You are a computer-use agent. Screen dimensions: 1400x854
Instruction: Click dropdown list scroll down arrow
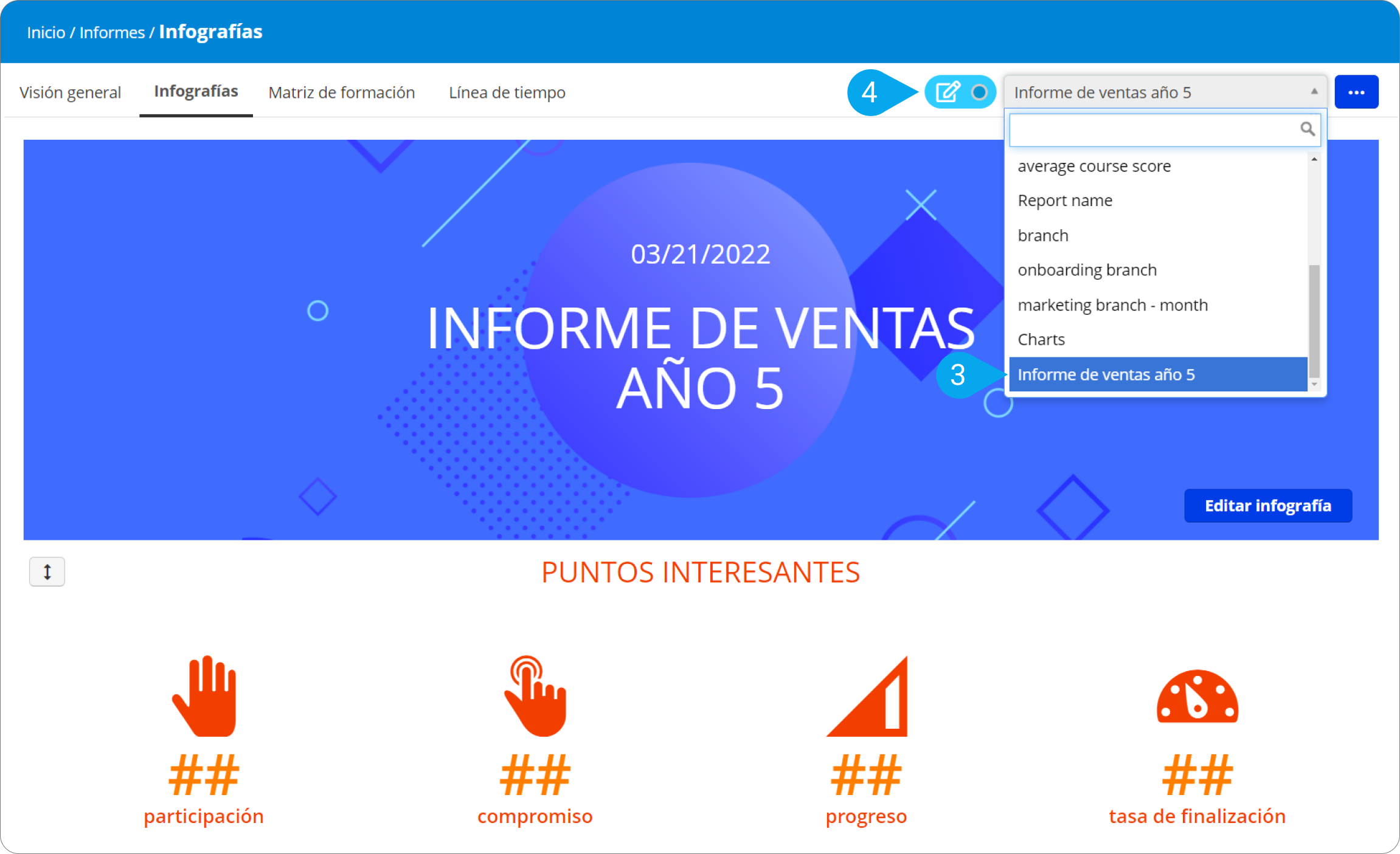(x=1314, y=385)
